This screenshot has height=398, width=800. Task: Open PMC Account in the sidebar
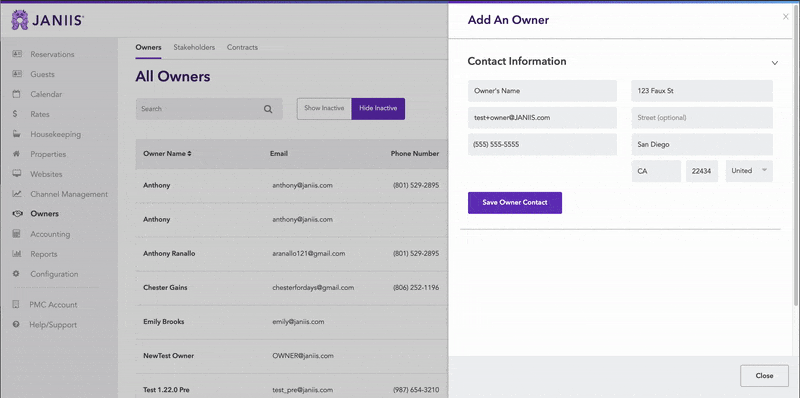(53, 305)
